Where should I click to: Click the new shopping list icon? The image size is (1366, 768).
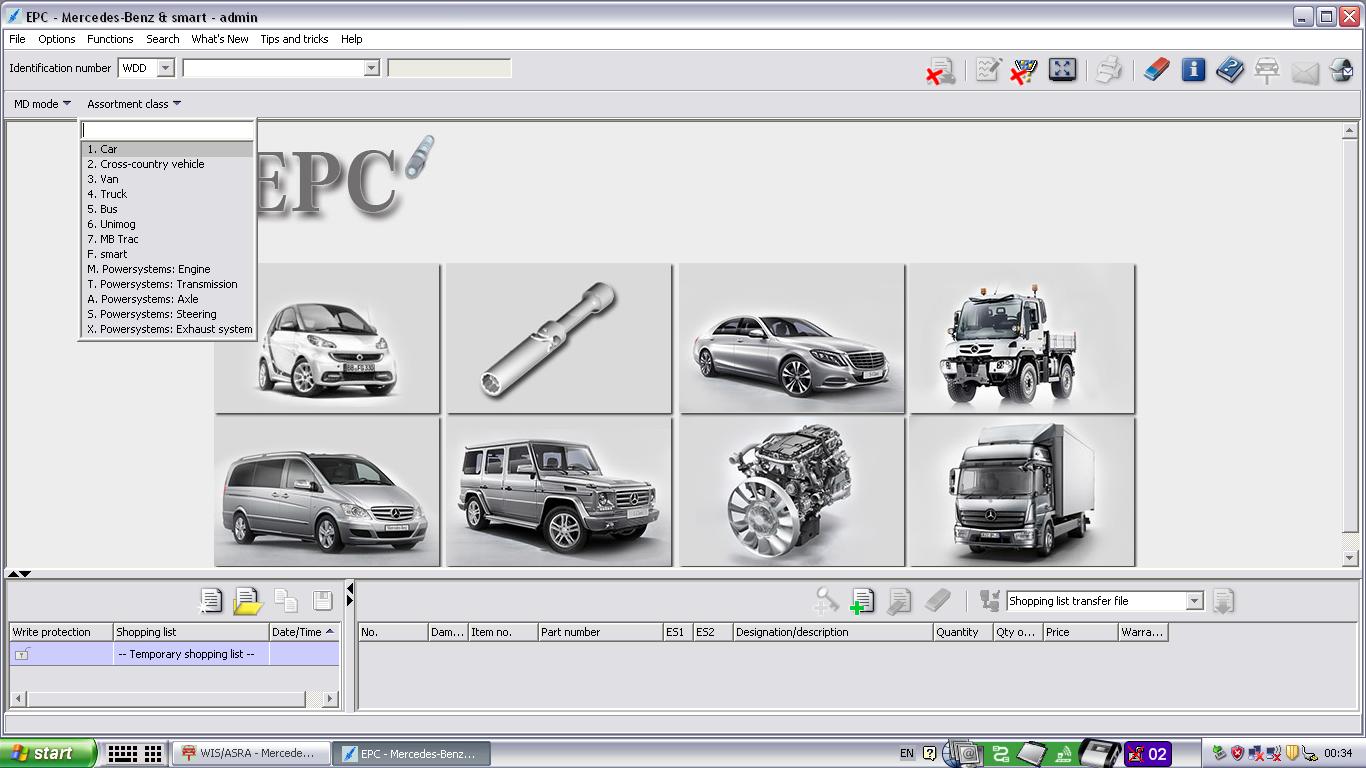[x=211, y=600]
